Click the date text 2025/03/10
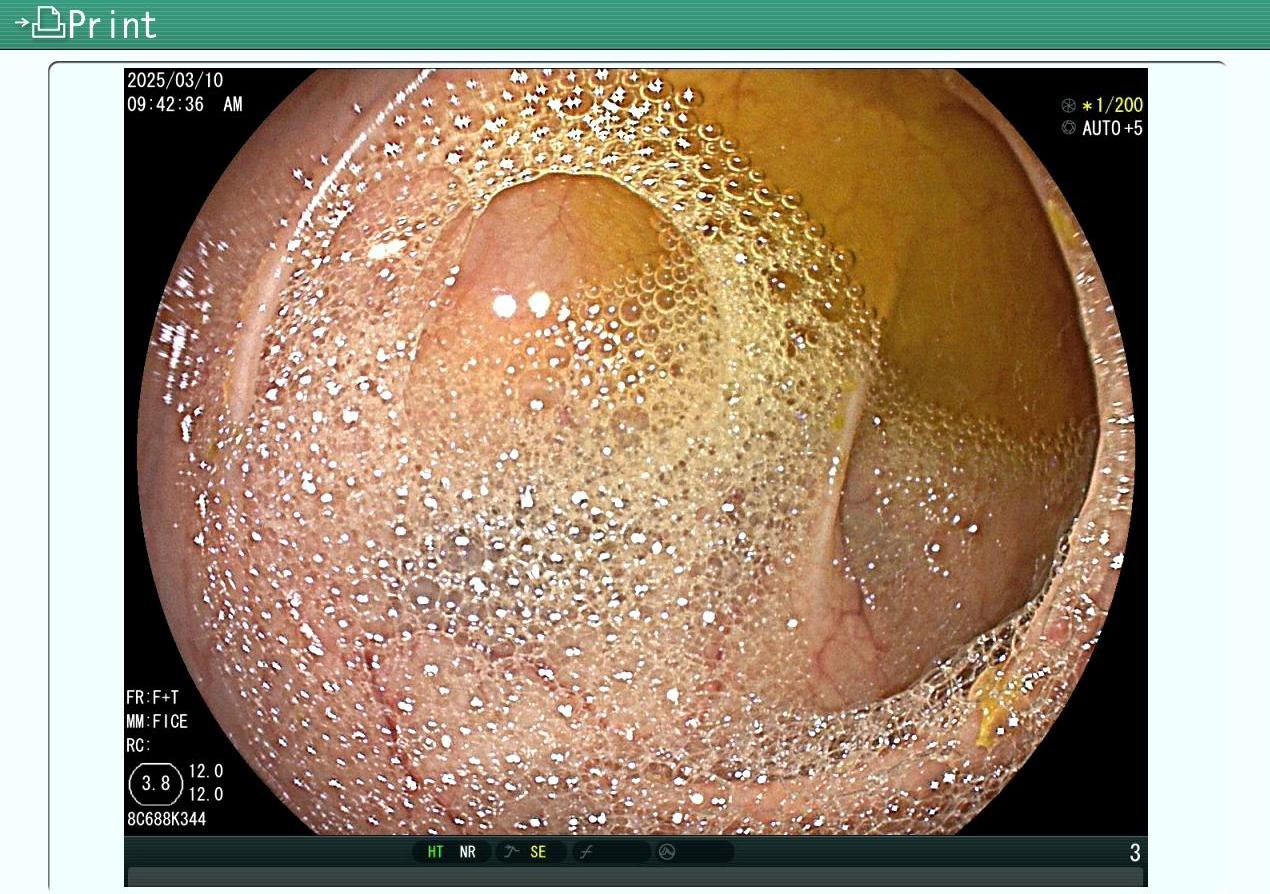The image size is (1270, 894). tap(175, 80)
